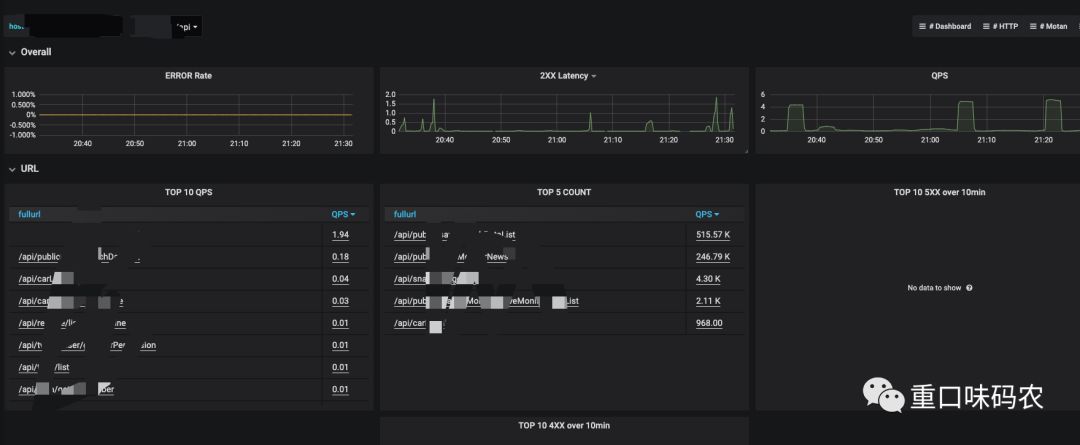Click the help icon beside No data to show
This screenshot has height=445, width=1080.
[x=969, y=288]
